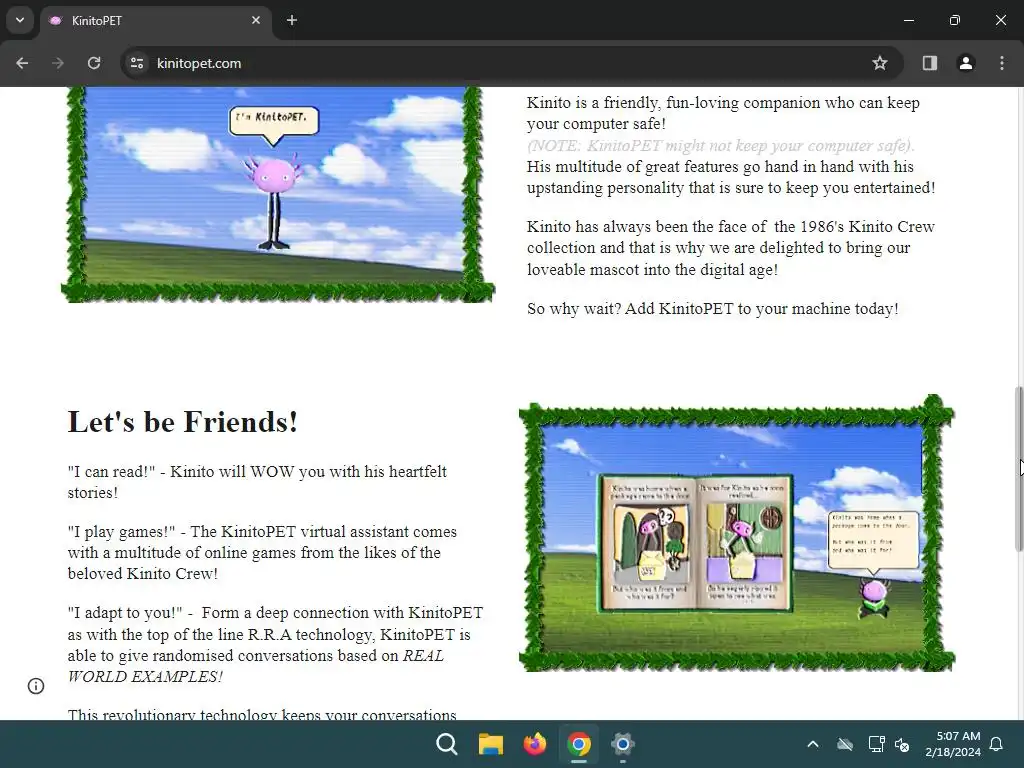Click the Chrome taskbar icon

579,744
